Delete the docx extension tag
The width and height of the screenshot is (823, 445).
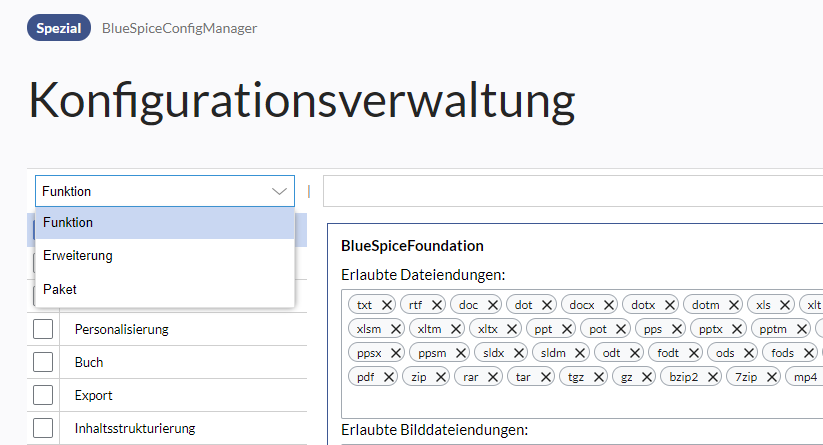(x=607, y=305)
